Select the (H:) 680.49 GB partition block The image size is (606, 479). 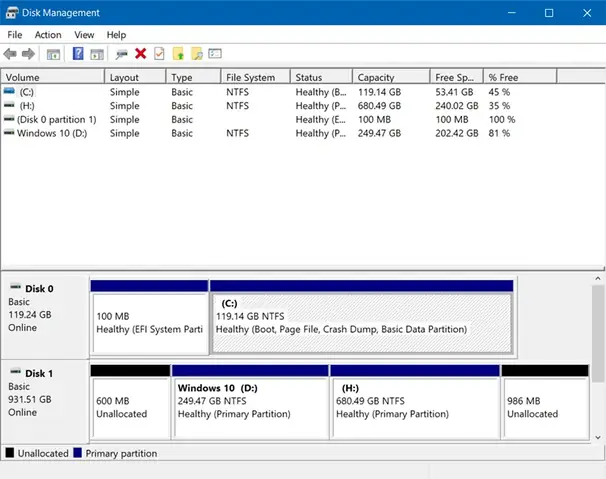coord(415,402)
